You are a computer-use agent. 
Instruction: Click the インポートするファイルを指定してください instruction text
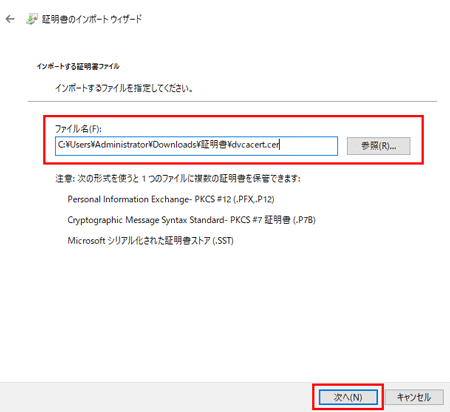click(124, 88)
